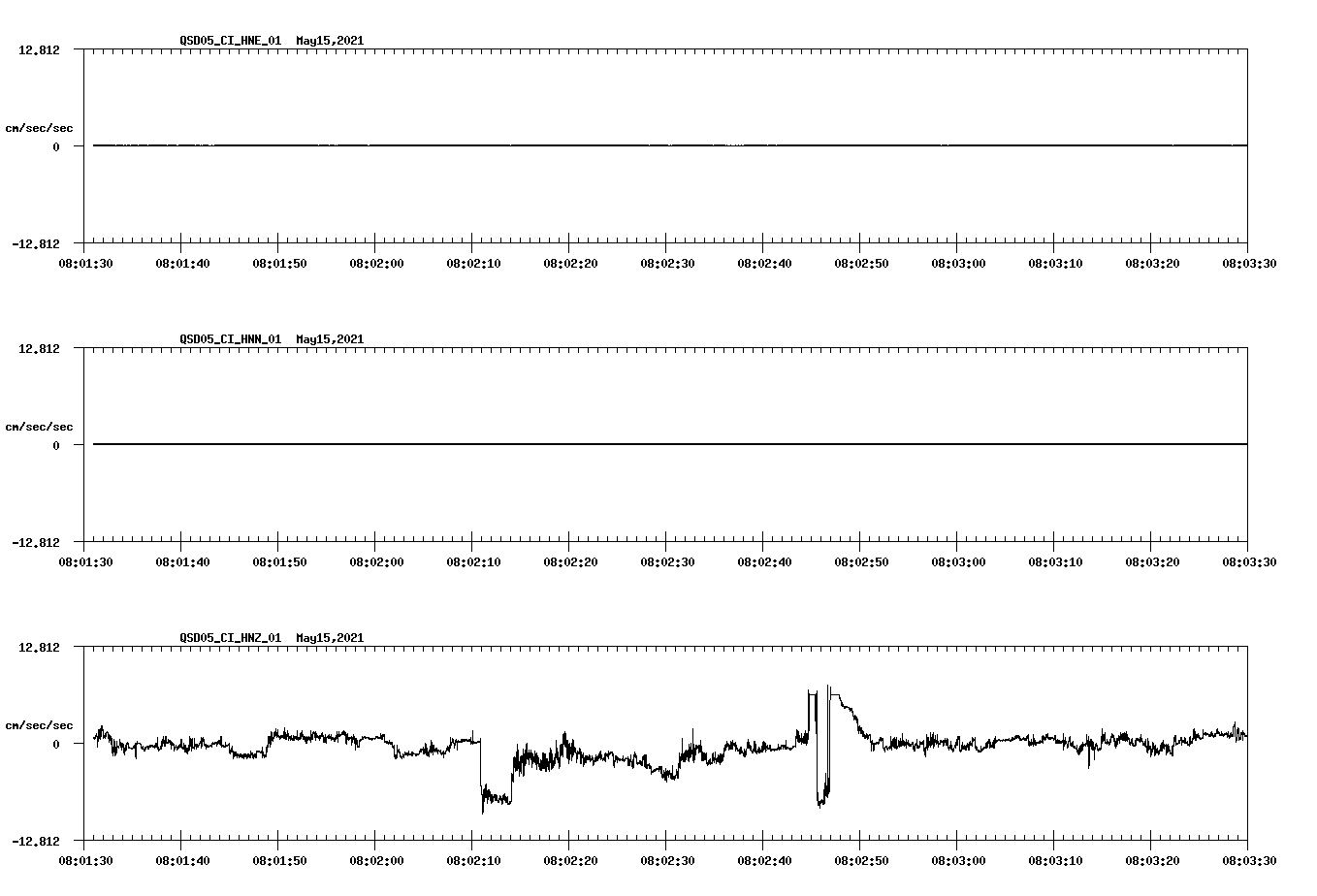
Task: Click the cm/sec/sec unit label on the HNE plot
Action: pos(41,127)
